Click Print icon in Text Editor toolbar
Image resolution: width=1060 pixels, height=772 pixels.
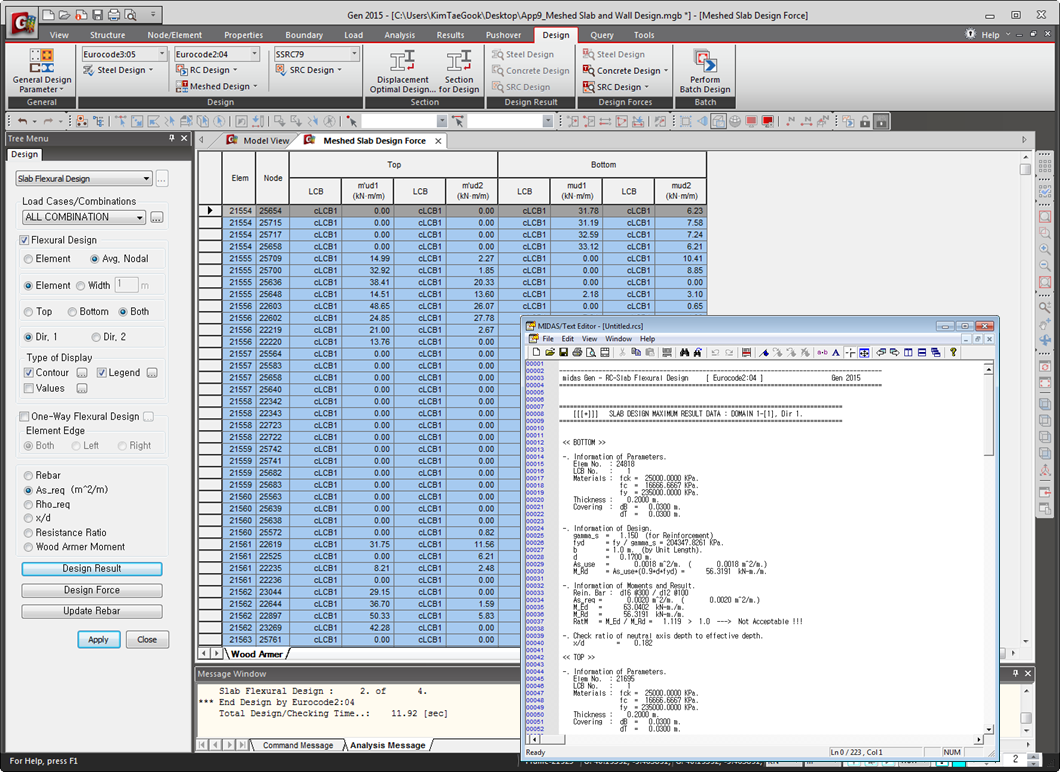(577, 352)
